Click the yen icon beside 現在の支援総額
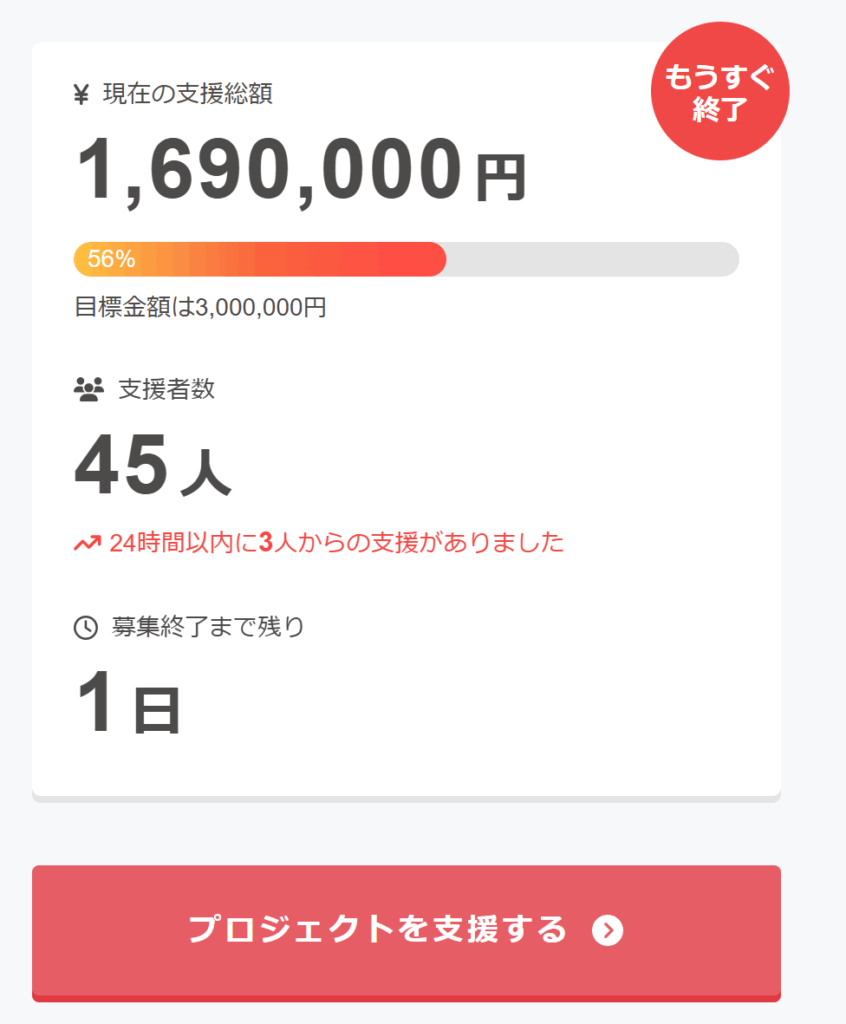The height and width of the screenshot is (1024, 846). click(x=82, y=95)
